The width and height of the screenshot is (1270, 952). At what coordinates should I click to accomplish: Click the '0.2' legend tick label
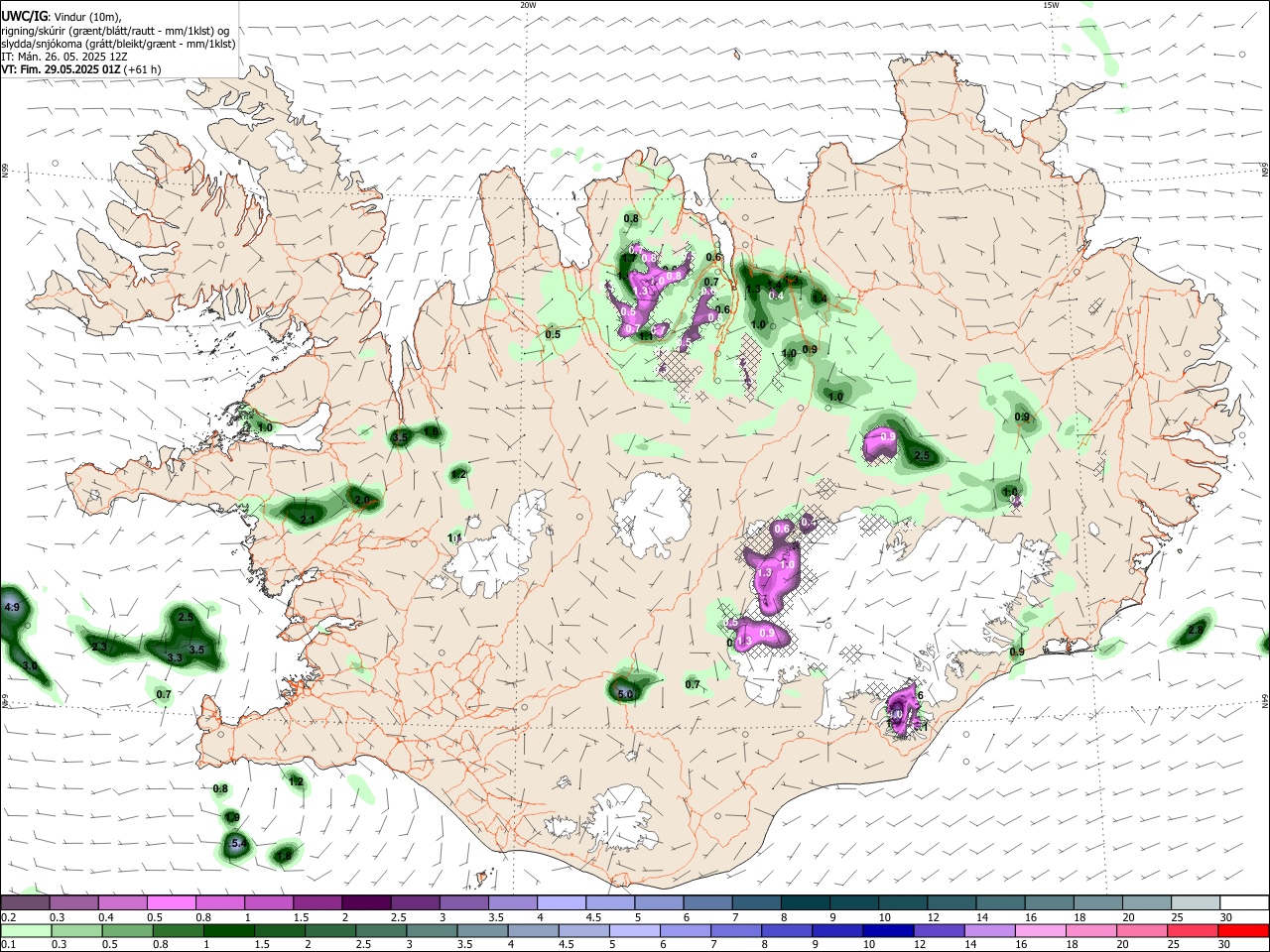coord(8,917)
